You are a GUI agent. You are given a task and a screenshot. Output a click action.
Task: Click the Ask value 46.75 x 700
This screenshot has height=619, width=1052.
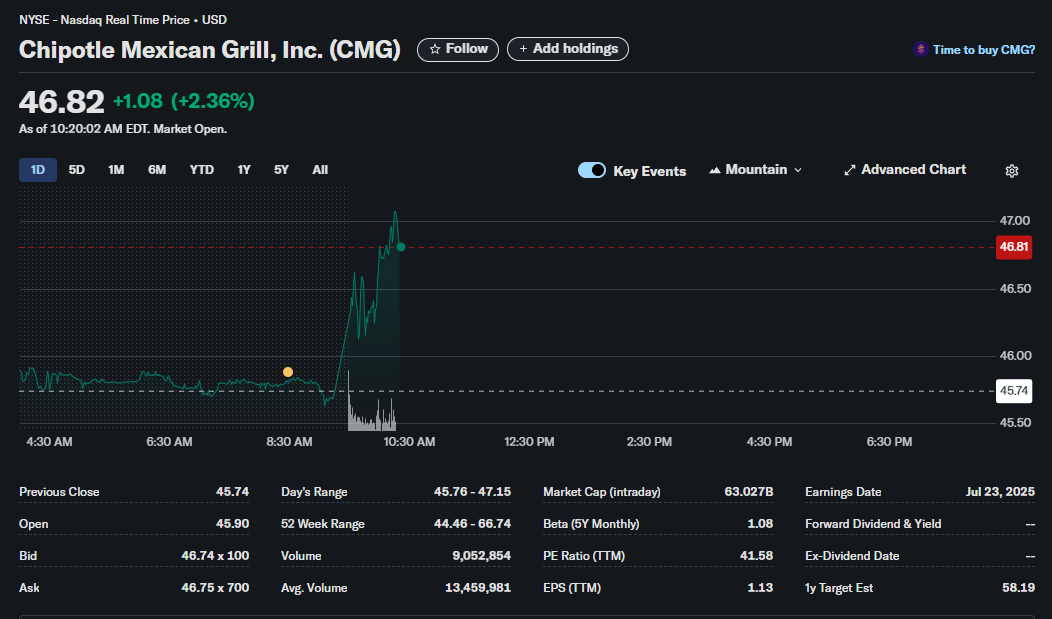(215, 587)
